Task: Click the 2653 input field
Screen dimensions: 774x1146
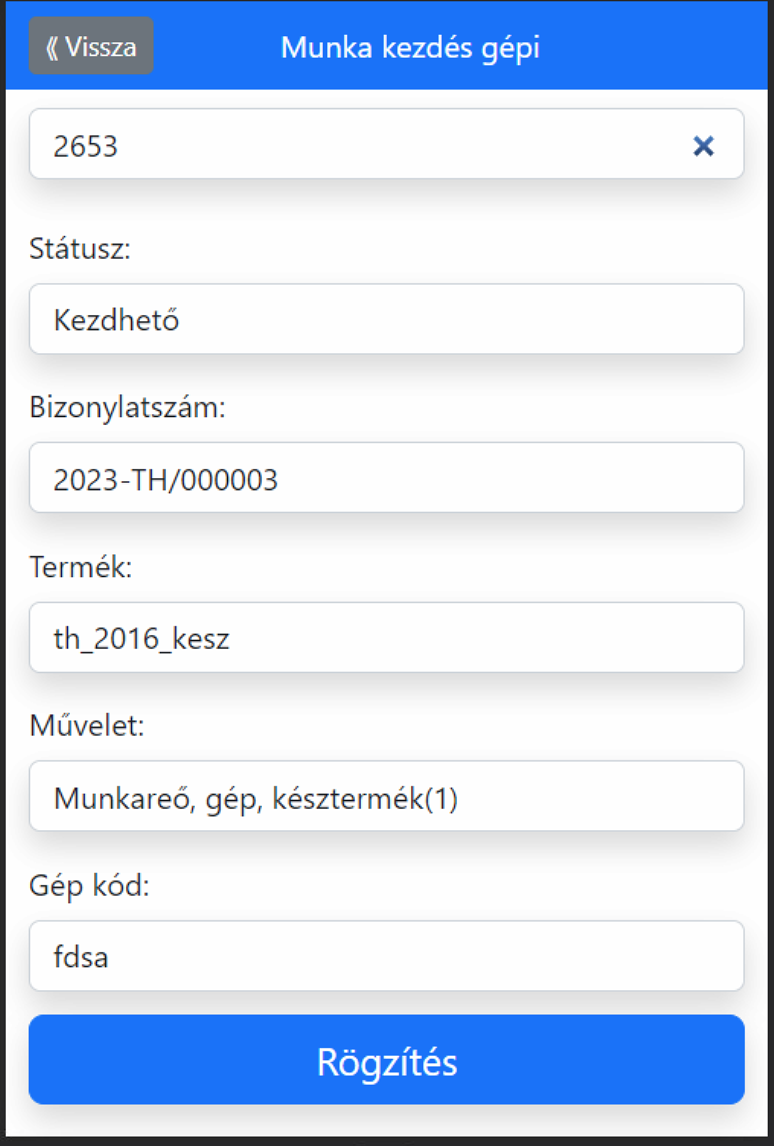Action: (x=360, y=146)
